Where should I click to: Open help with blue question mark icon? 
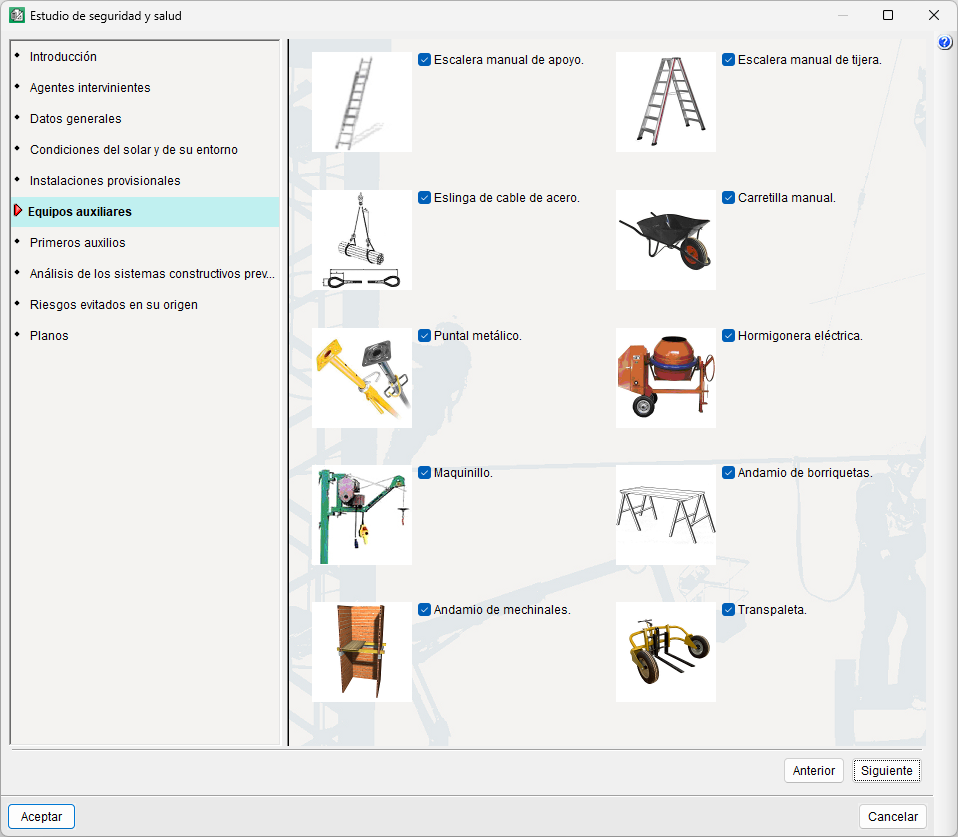945,42
